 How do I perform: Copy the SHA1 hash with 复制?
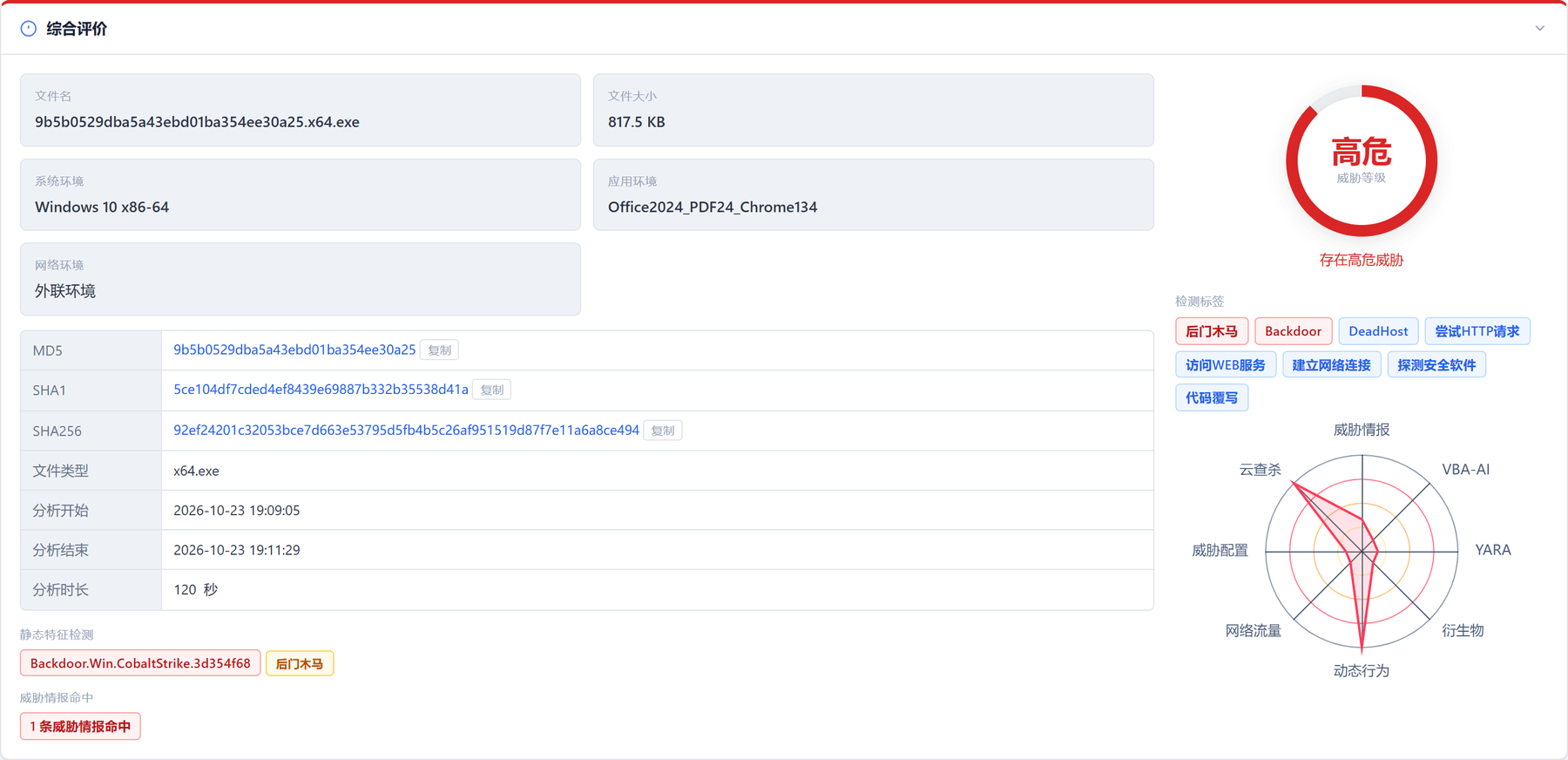click(x=492, y=390)
